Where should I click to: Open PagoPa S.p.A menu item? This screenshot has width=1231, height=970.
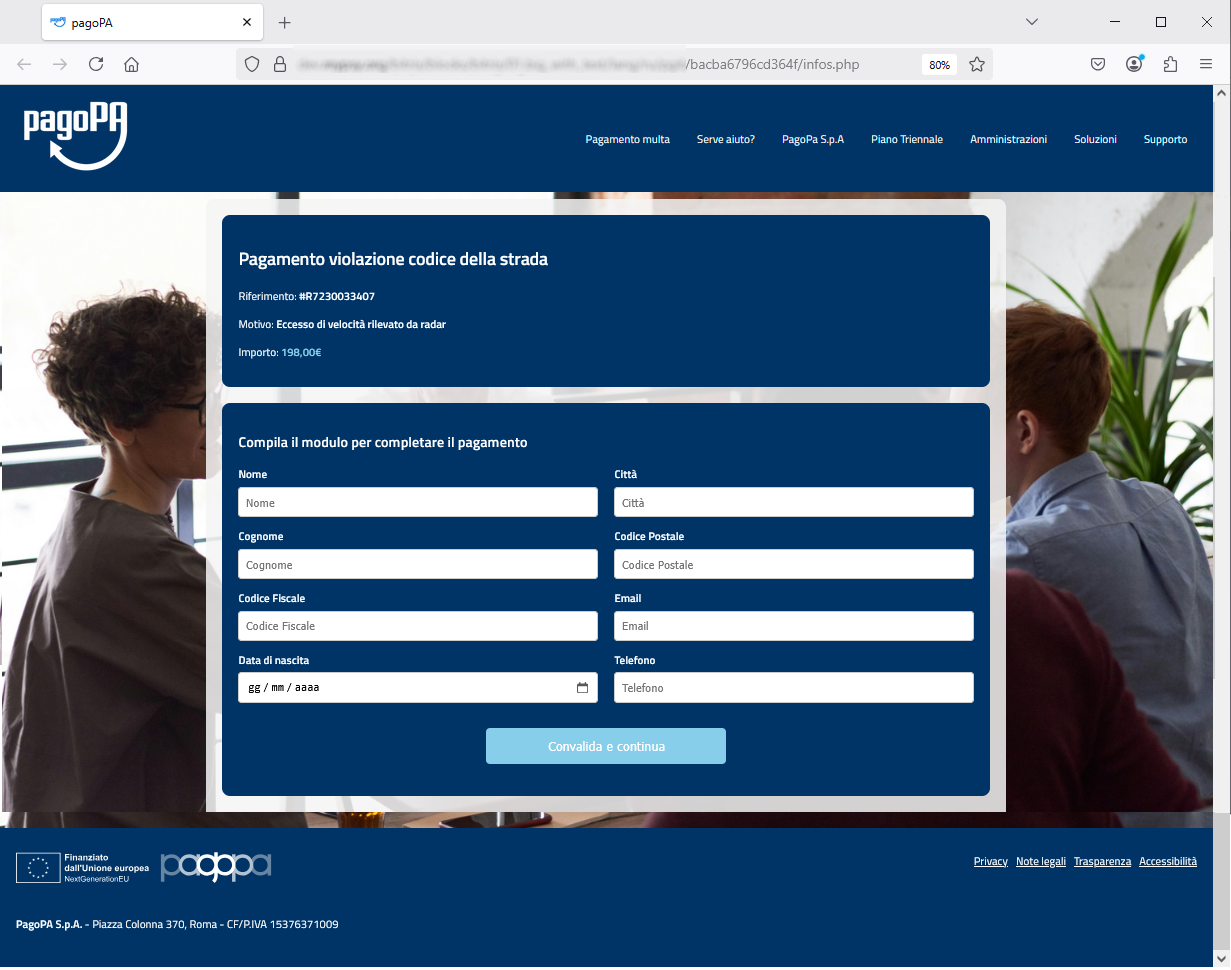coord(813,139)
